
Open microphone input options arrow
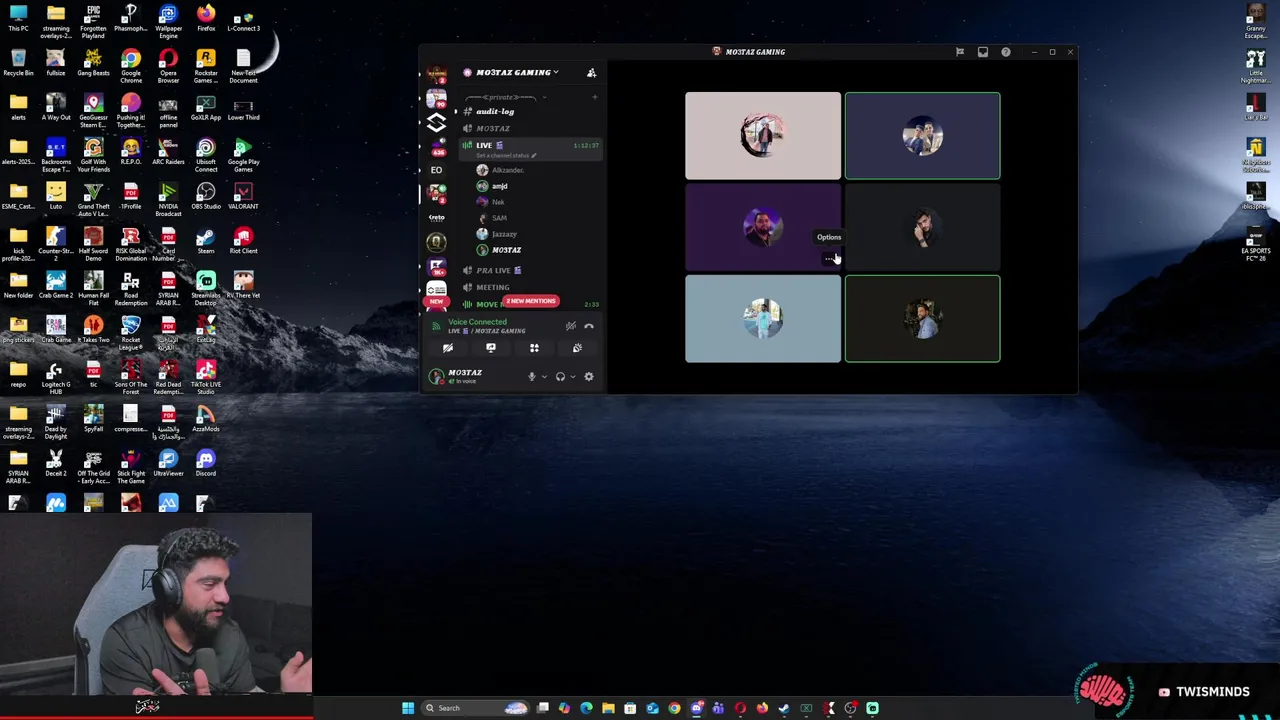click(544, 377)
